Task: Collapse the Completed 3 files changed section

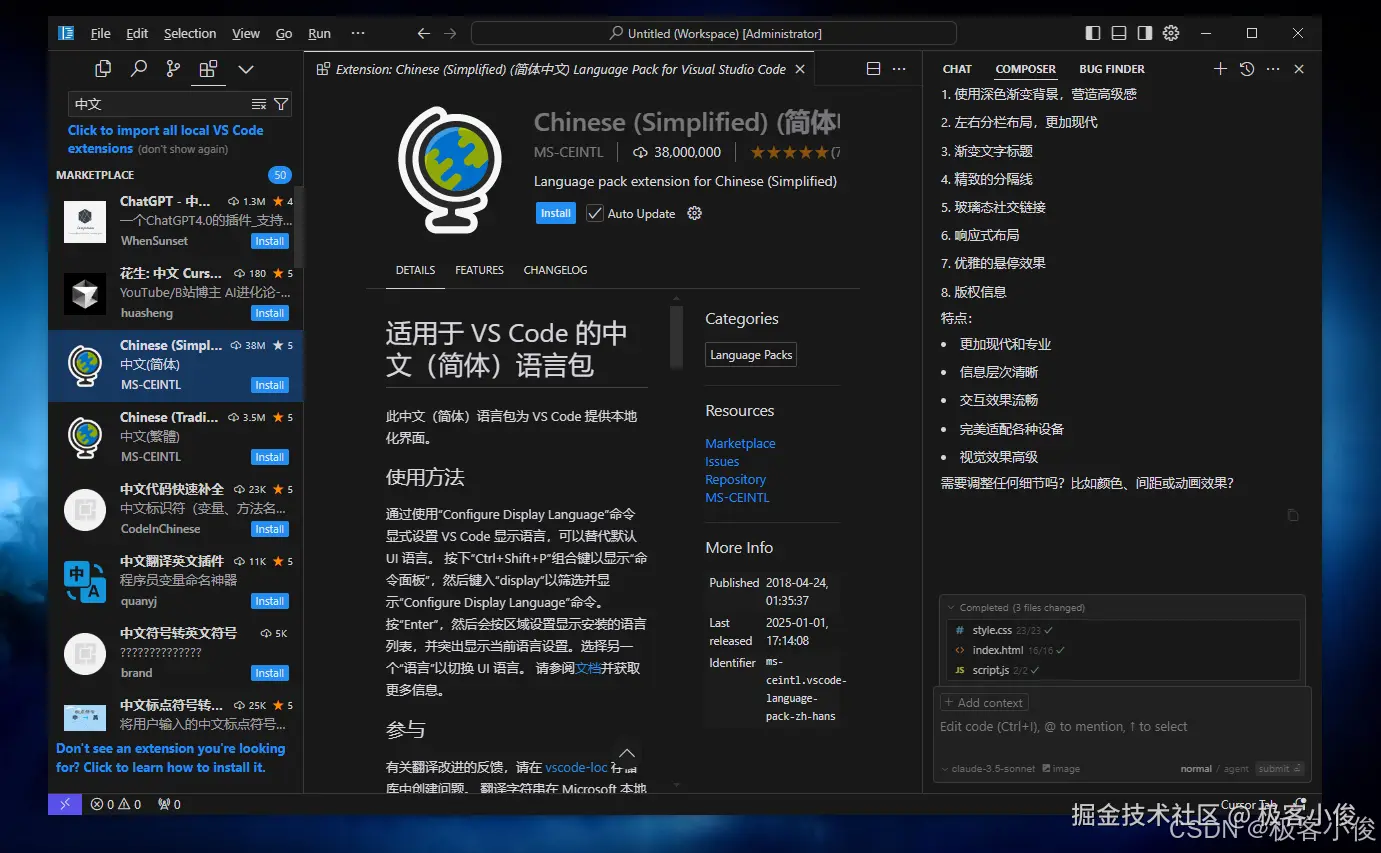Action: click(x=1014, y=607)
